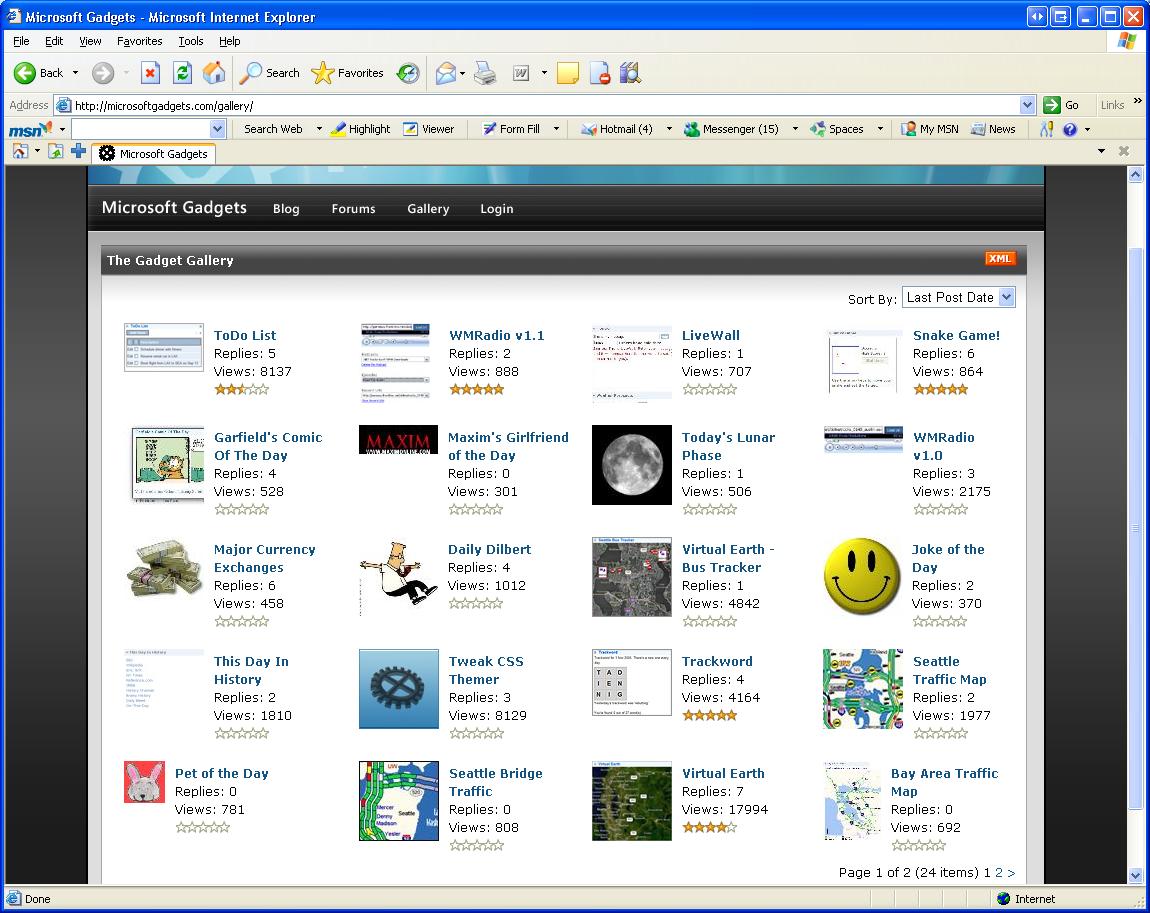Click the Mail envelope icon

[x=445, y=73]
